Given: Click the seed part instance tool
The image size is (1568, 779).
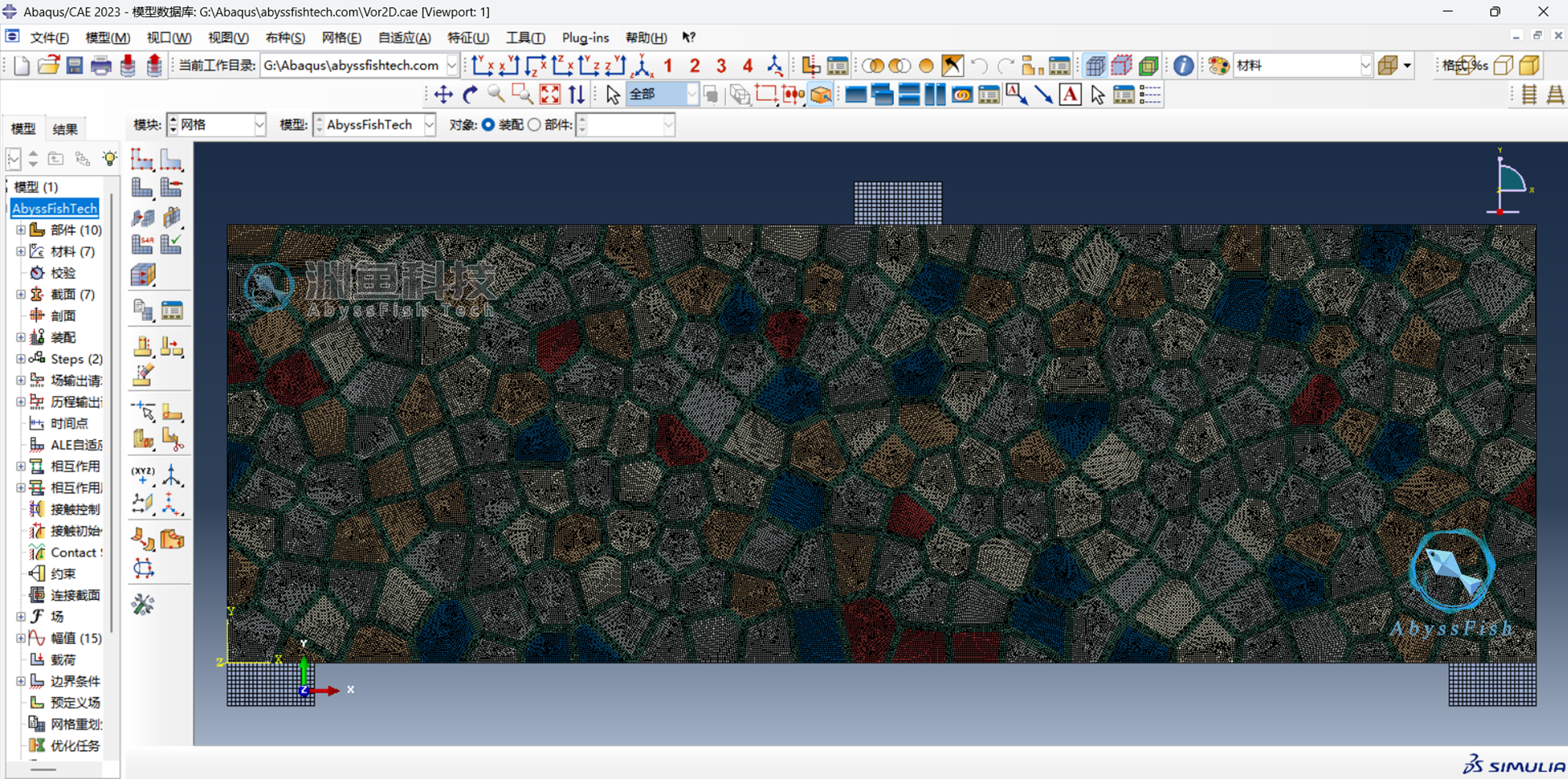Looking at the screenshot, I should [143, 159].
